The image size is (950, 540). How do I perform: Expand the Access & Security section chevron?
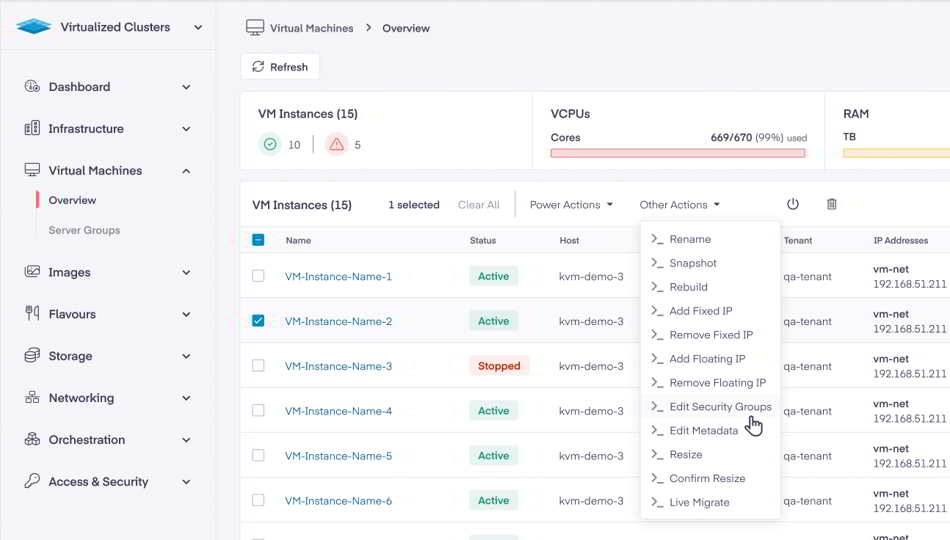186,482
